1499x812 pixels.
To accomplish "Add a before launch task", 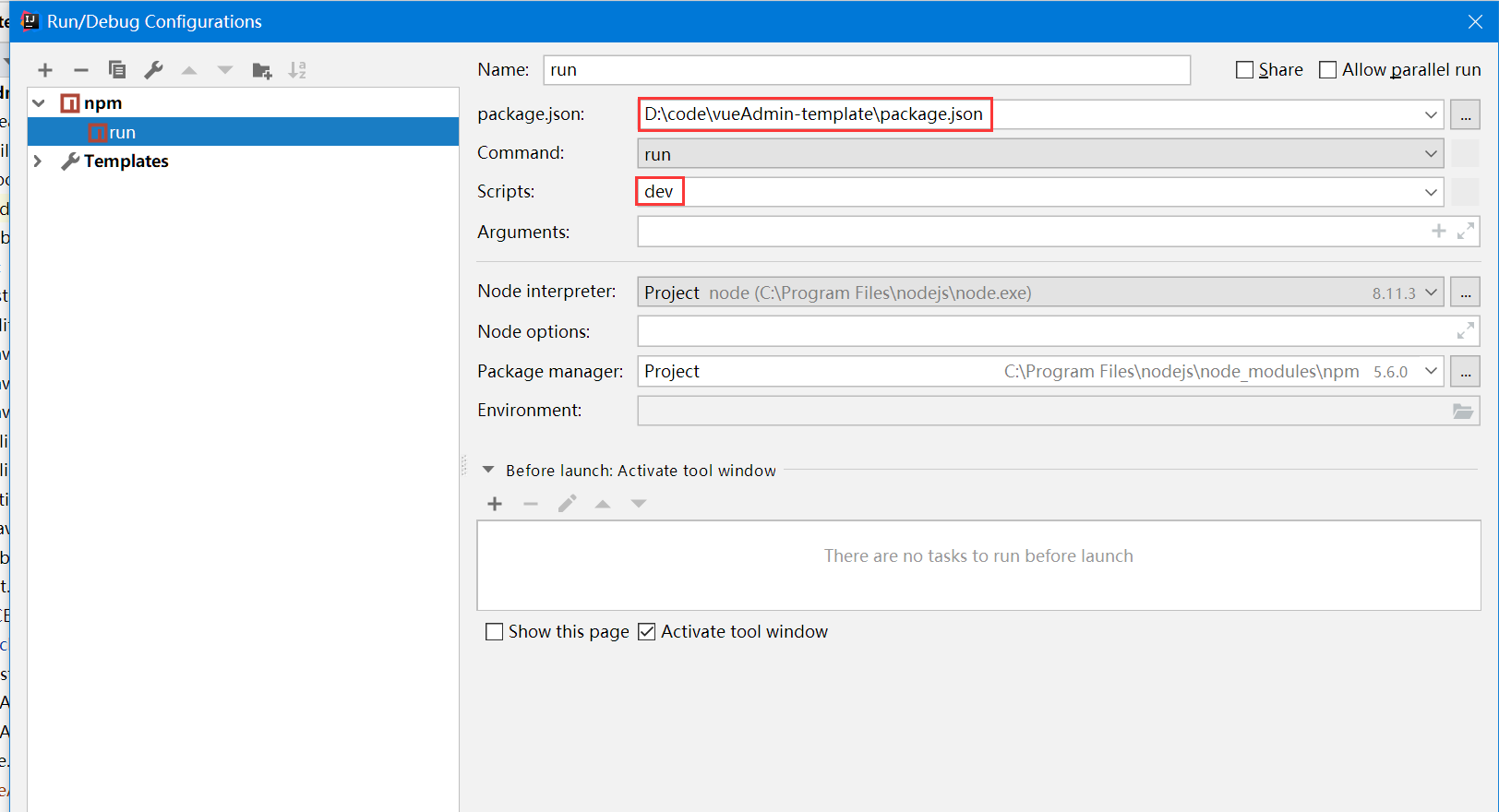I will 495,504.
